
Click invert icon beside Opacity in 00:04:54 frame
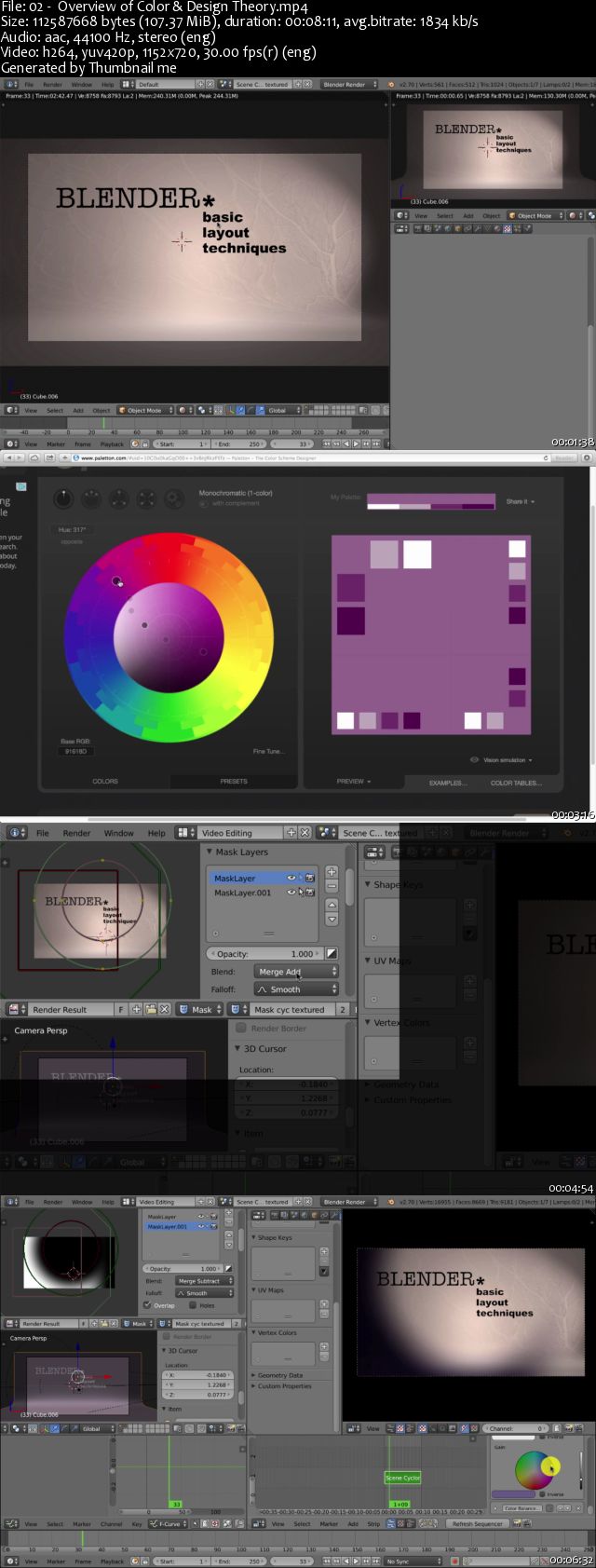331,954
